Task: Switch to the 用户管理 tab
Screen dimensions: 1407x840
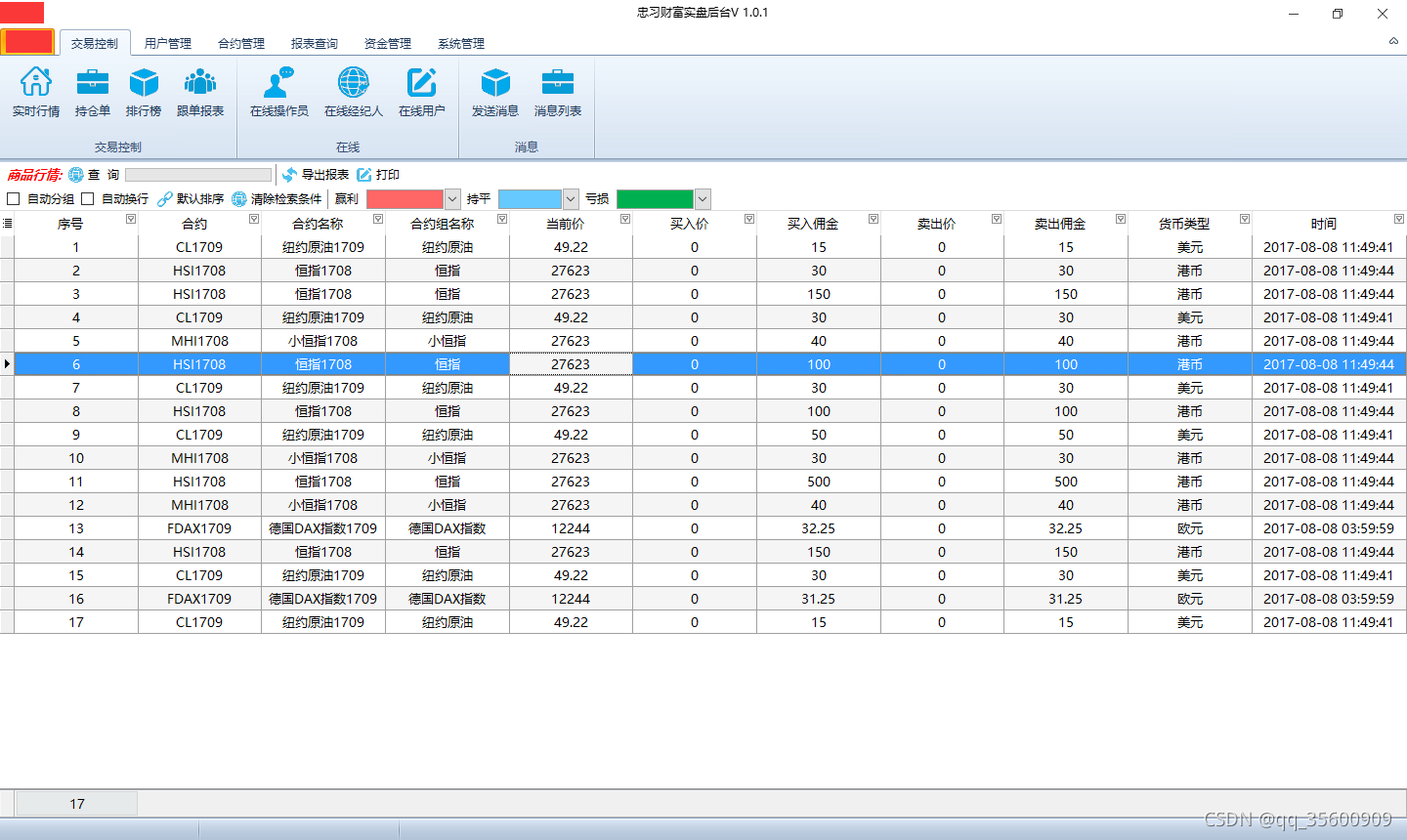Action: point(168,43)
